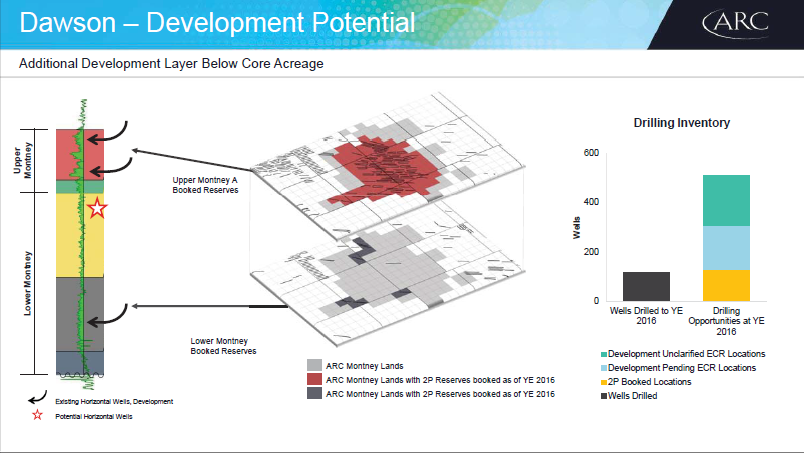This screenshot has width=804, height=476.
Task: Click the vertical 'Lower Montney' label
Action: [27, 283]
